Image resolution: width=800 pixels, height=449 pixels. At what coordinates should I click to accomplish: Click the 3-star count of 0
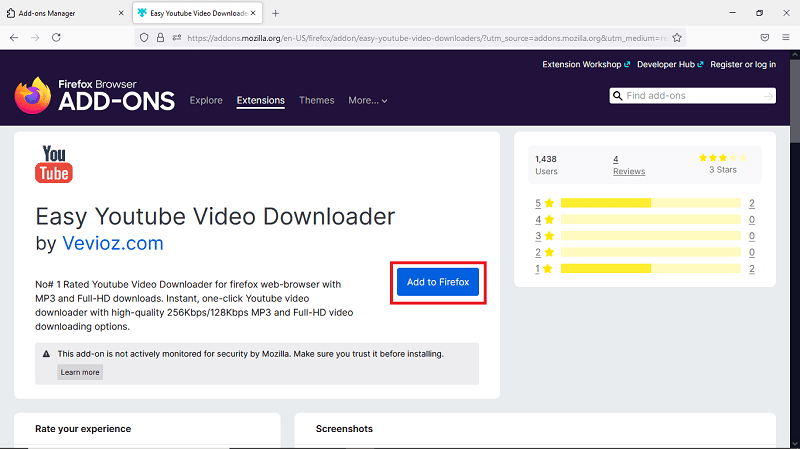click(752, 236)
